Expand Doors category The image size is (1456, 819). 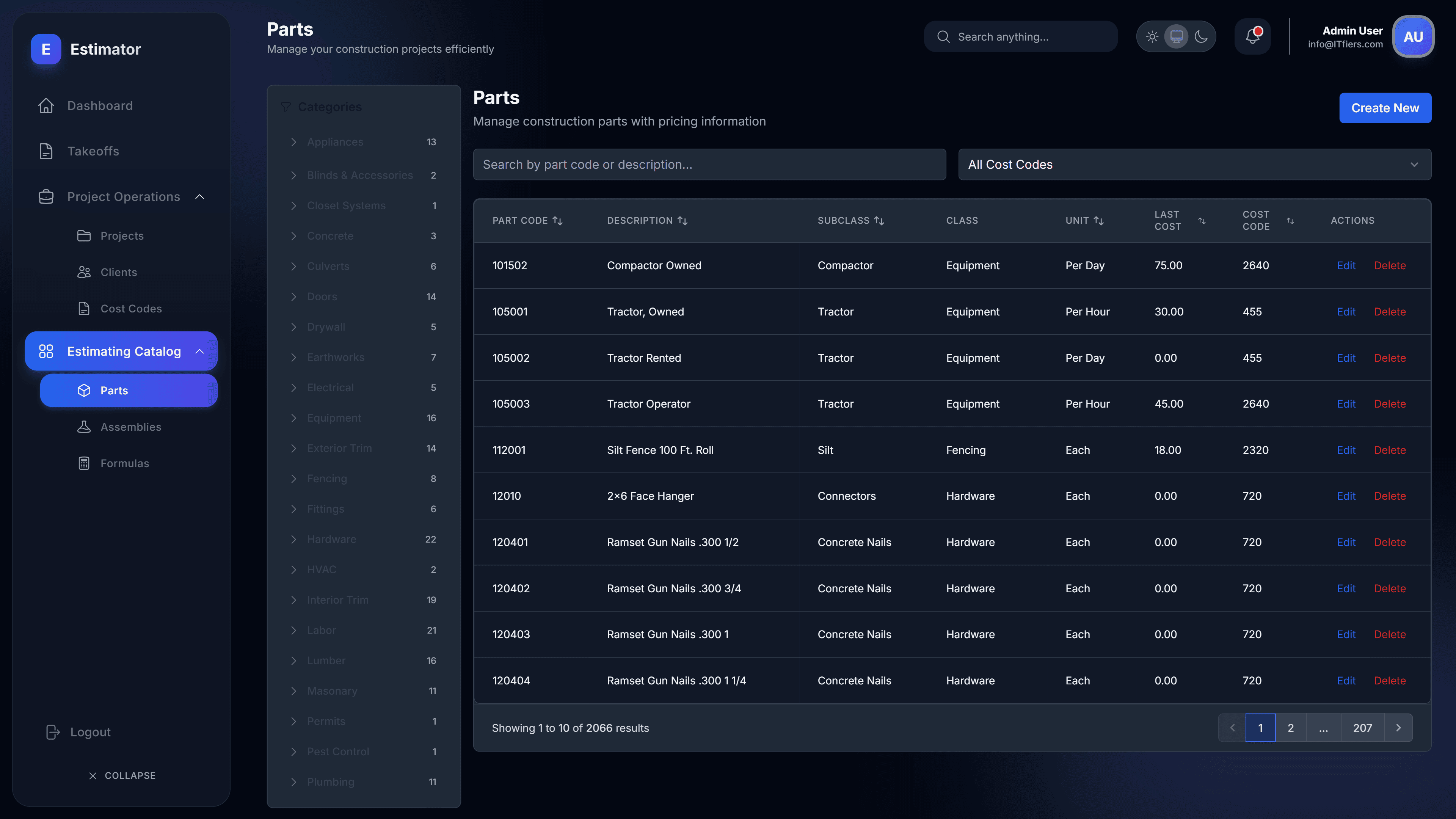coord(293,297)
